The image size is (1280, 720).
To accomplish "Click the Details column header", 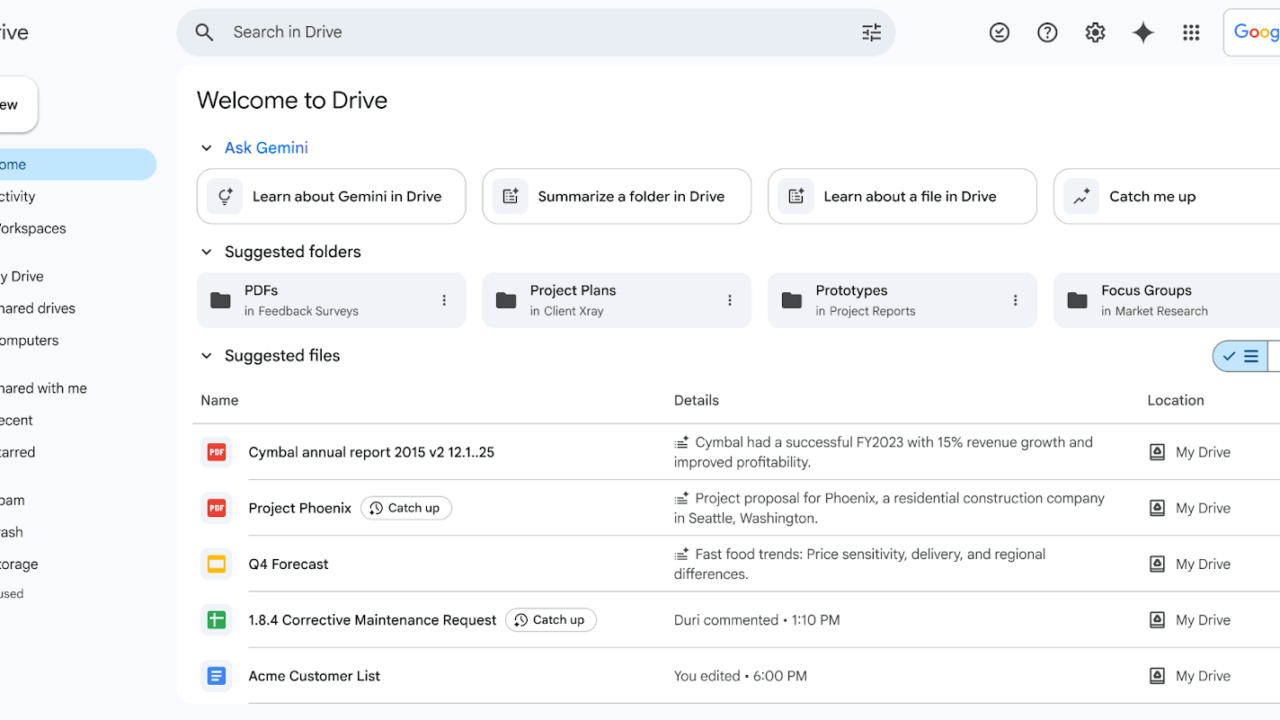I will [696, 400].
